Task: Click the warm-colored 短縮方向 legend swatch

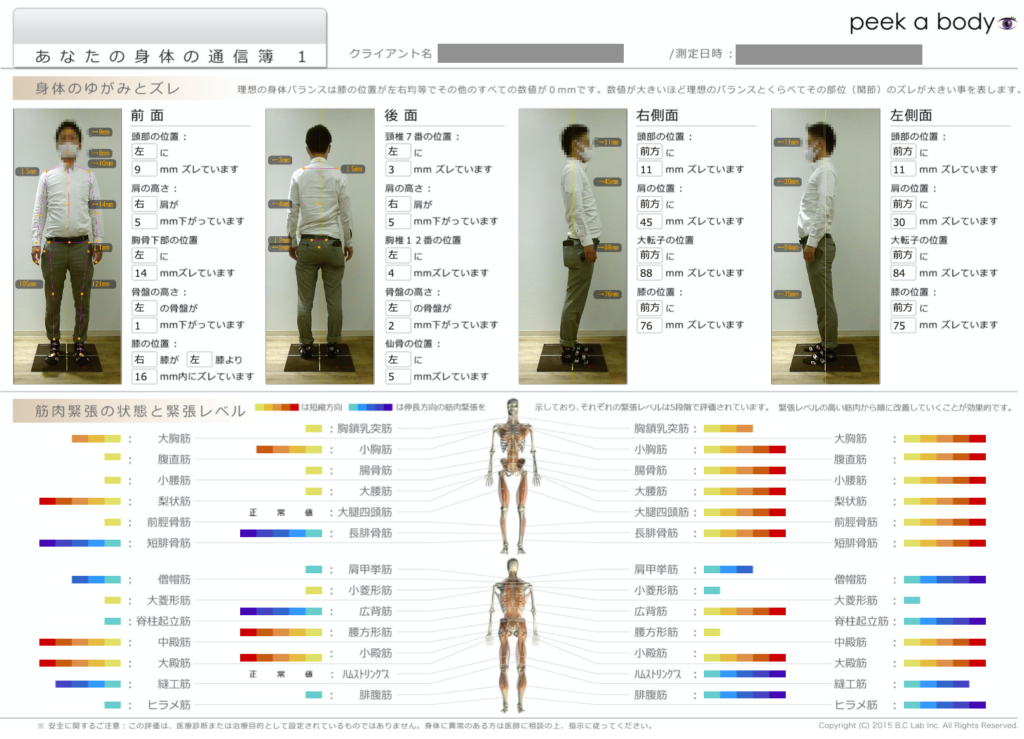Action: coord(277,408)
